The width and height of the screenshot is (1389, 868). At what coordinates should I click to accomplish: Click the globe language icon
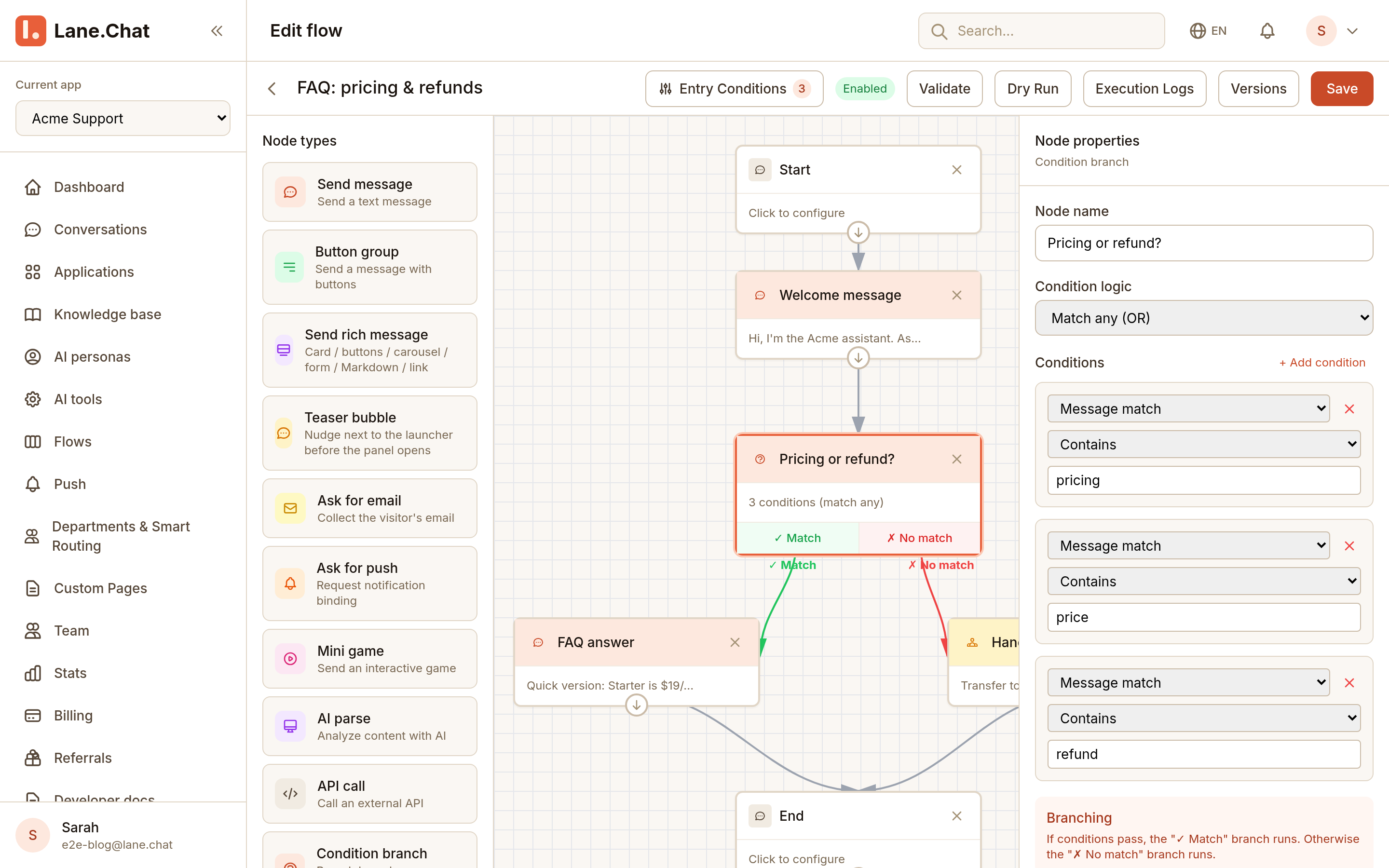1198,31
